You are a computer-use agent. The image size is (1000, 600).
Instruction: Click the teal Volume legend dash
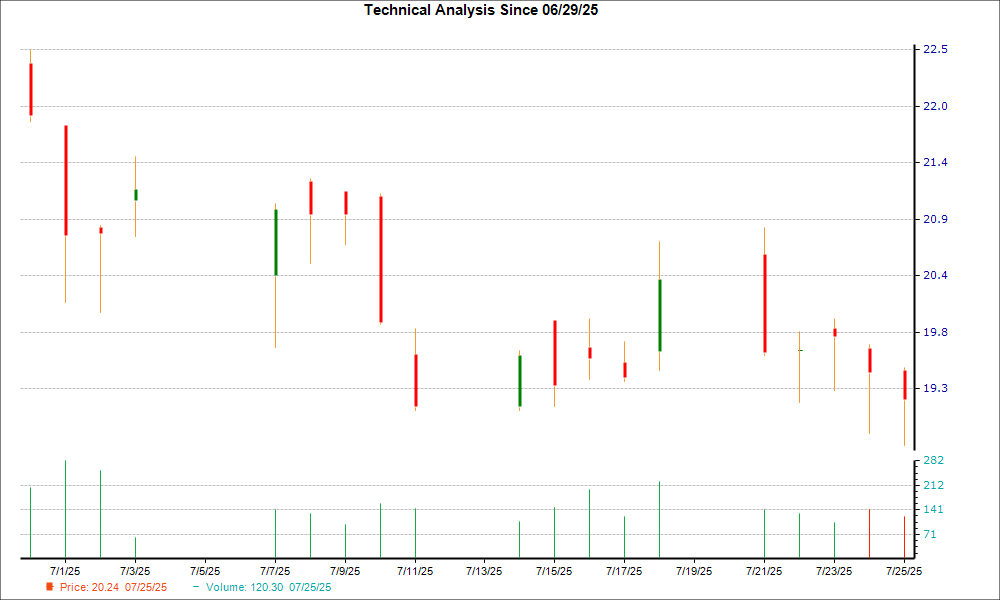196,587
